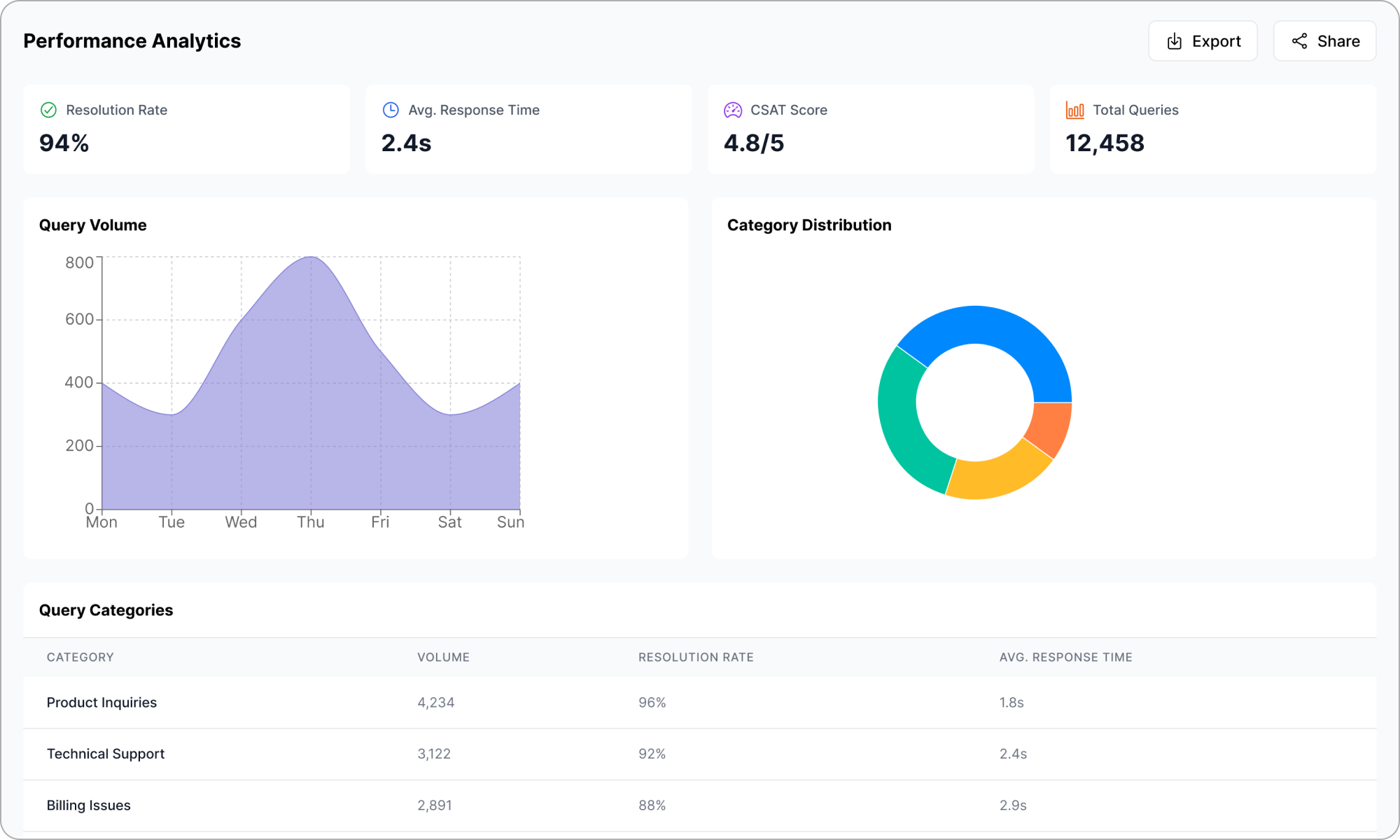Image resolution: width=1400 pixels, height=840 pixels.
Task: Select the Technical Support table row
Action: coord(105,754)
